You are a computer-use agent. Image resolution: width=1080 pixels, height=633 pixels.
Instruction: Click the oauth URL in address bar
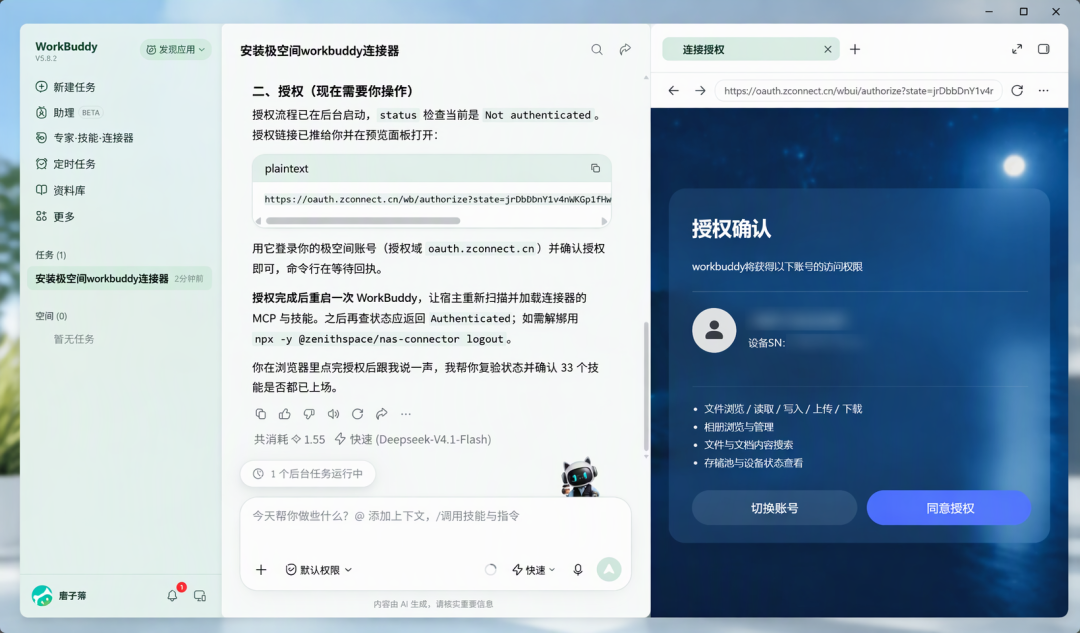858,90
